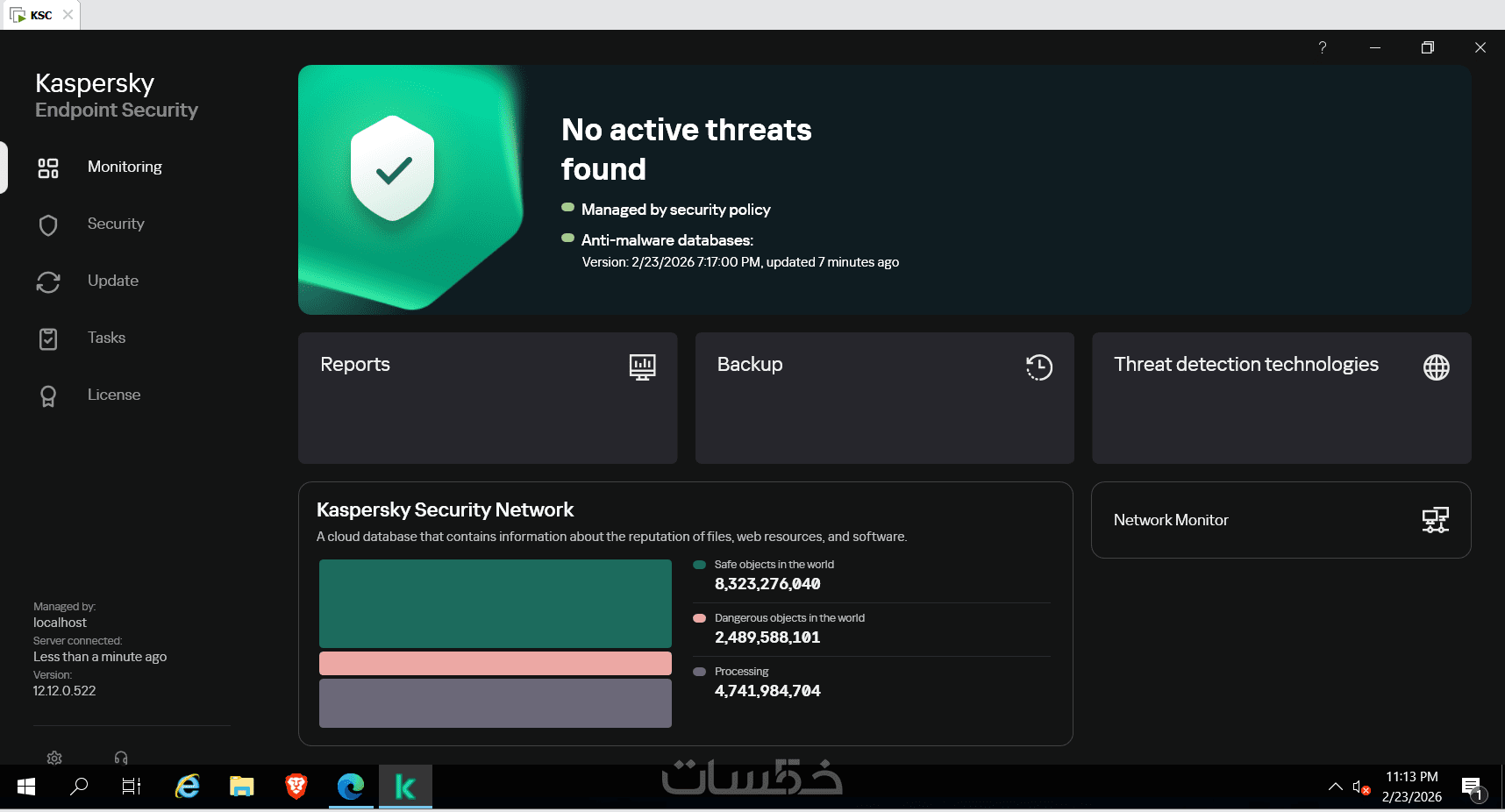
Task: Click the Reports chart icon
Action: pyautogui.click(x=642, y=367)
